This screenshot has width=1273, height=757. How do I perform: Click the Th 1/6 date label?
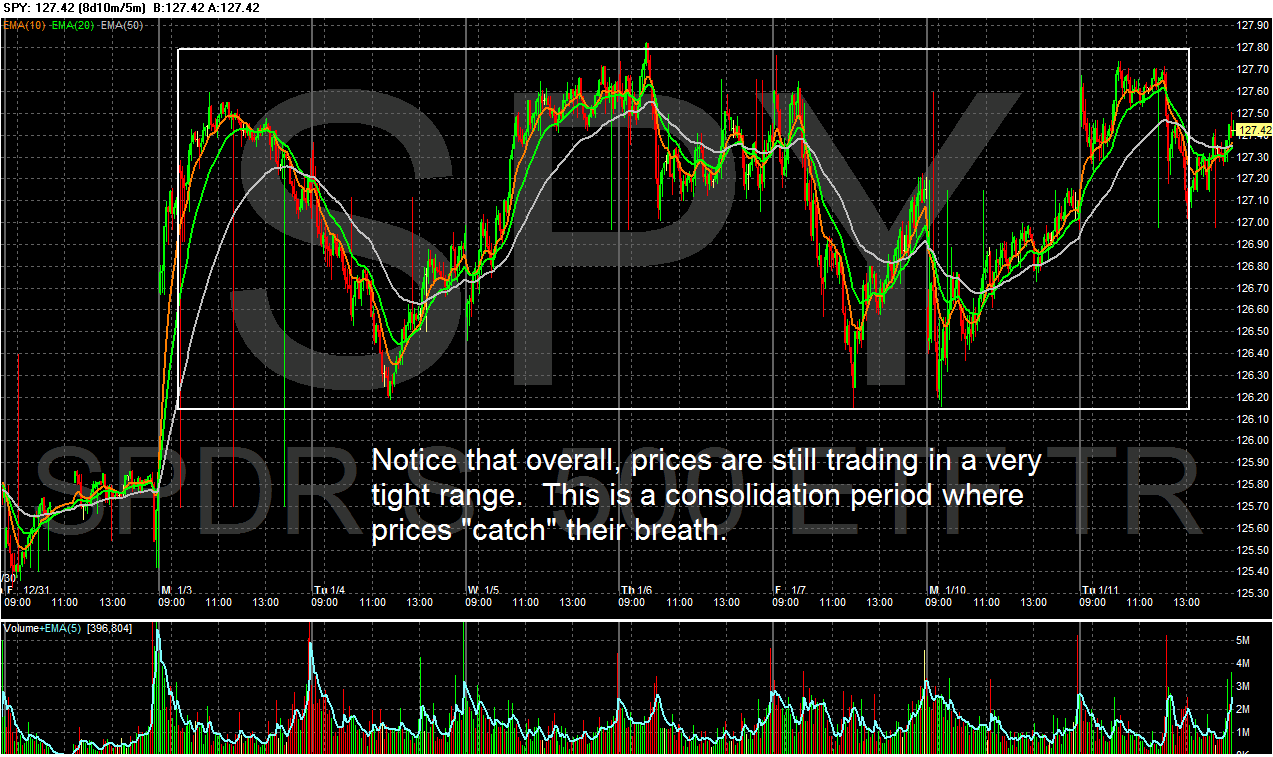coord(637,590)
